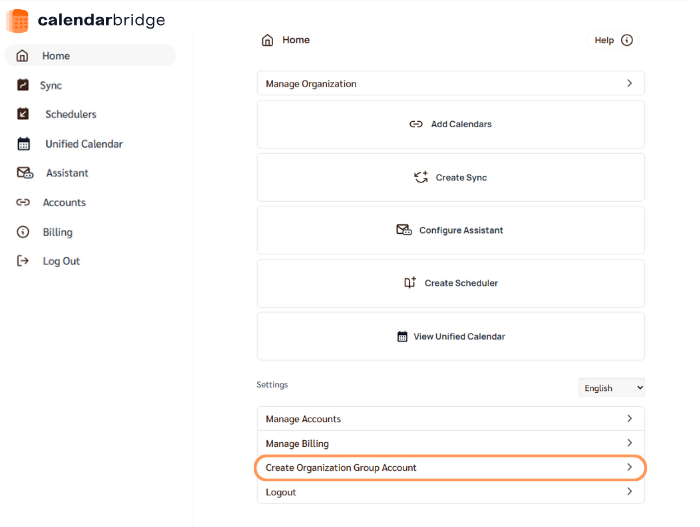The height and width of the screenshot is (527, 700).
Task: Click Logout in the Settings list
Action: [x=451, y=492]
